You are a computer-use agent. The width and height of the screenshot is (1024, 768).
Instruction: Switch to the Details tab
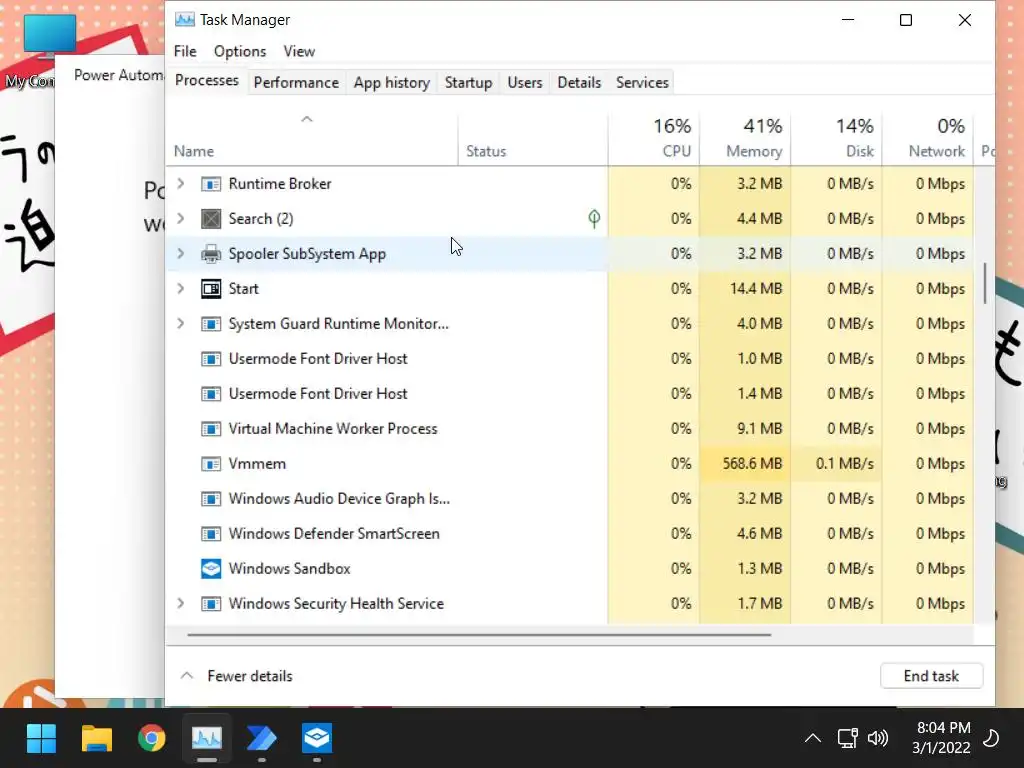(x=579, y=83)
